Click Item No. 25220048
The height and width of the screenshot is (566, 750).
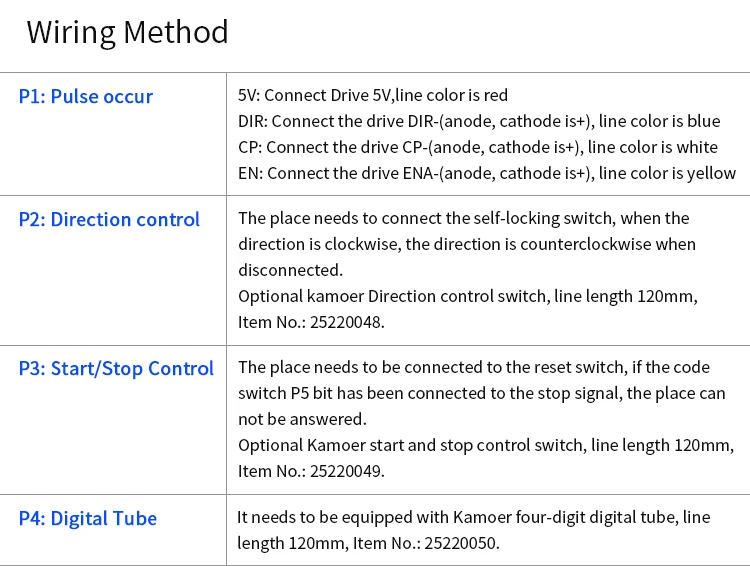coord(311,322)
